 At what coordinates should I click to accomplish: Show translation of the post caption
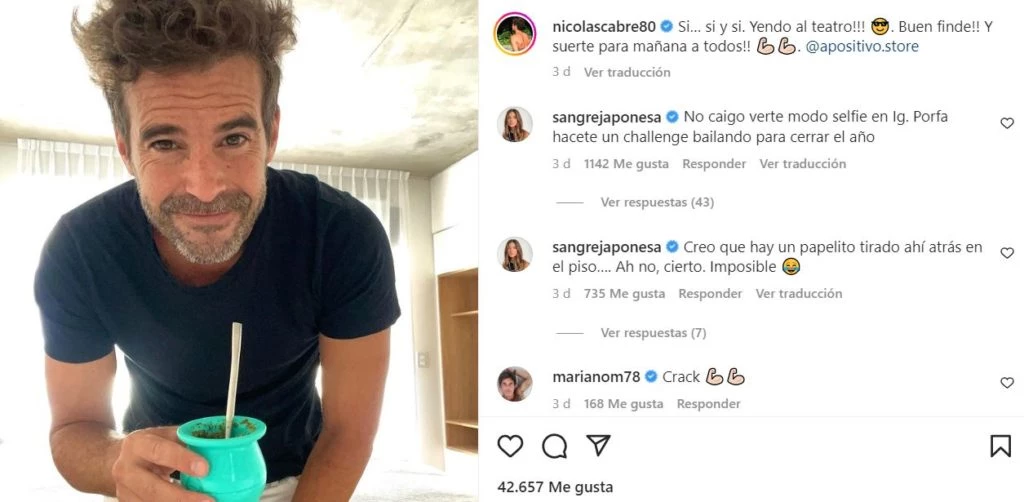pos(627,72)
